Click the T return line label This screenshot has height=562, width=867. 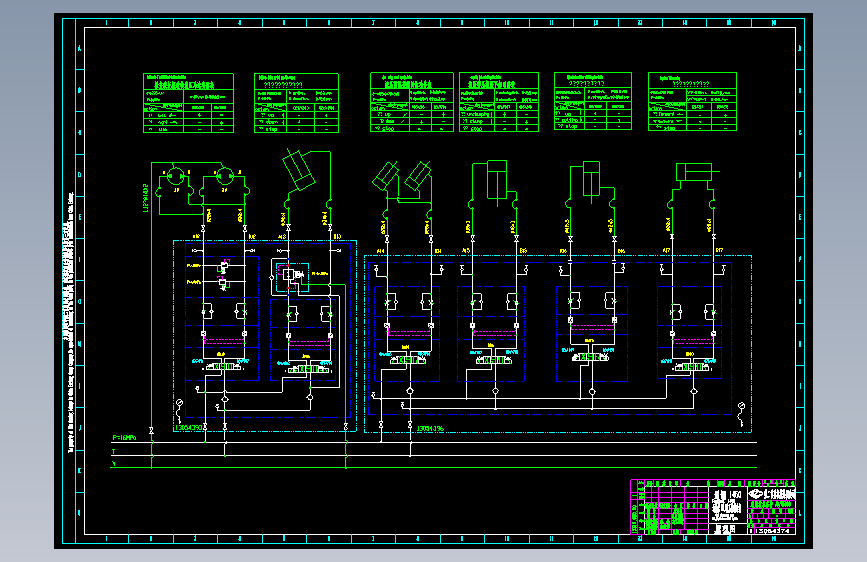[x=113, y=452]
